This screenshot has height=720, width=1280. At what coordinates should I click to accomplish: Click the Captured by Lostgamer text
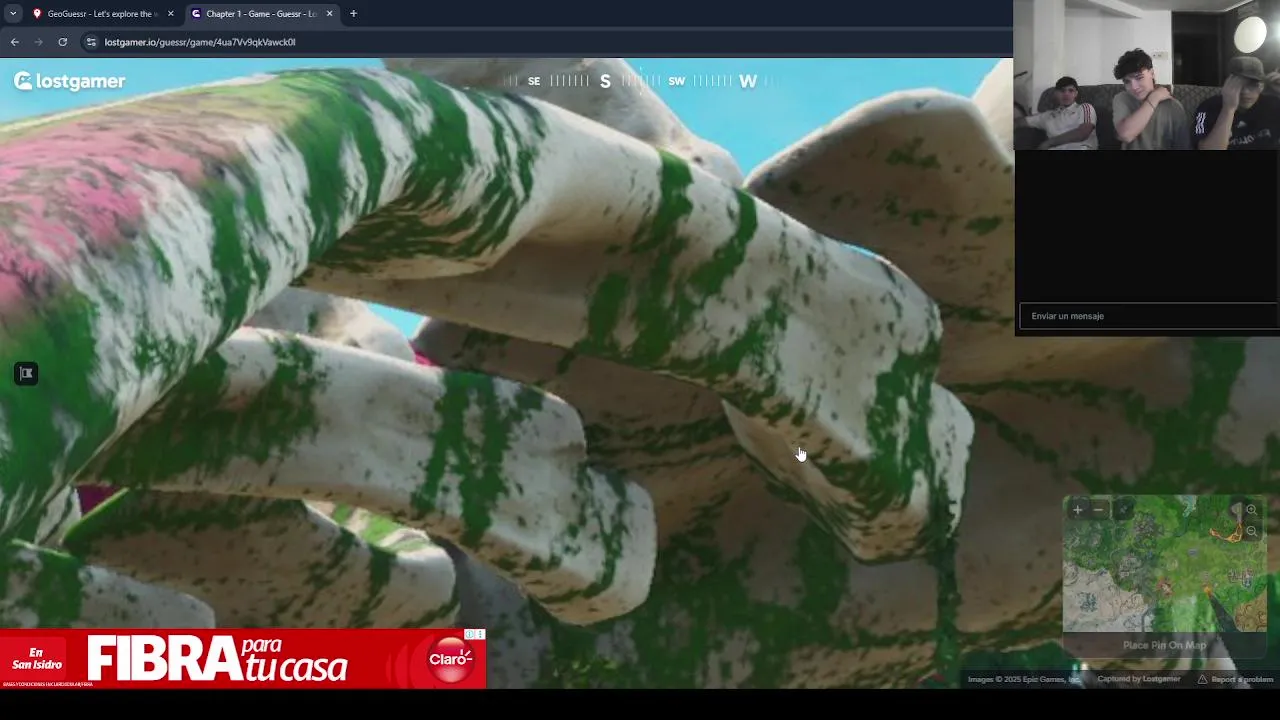[x=1139, y=679]
